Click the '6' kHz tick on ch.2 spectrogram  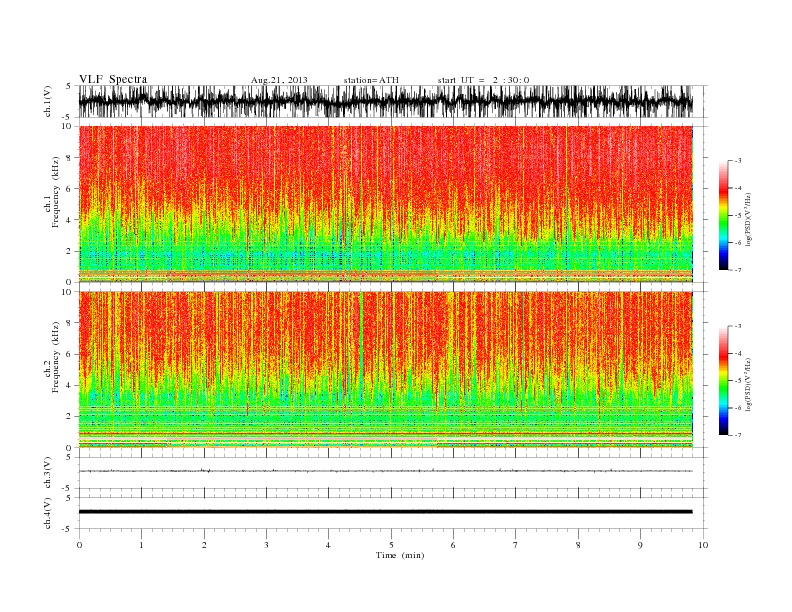[x=70, y=354]
